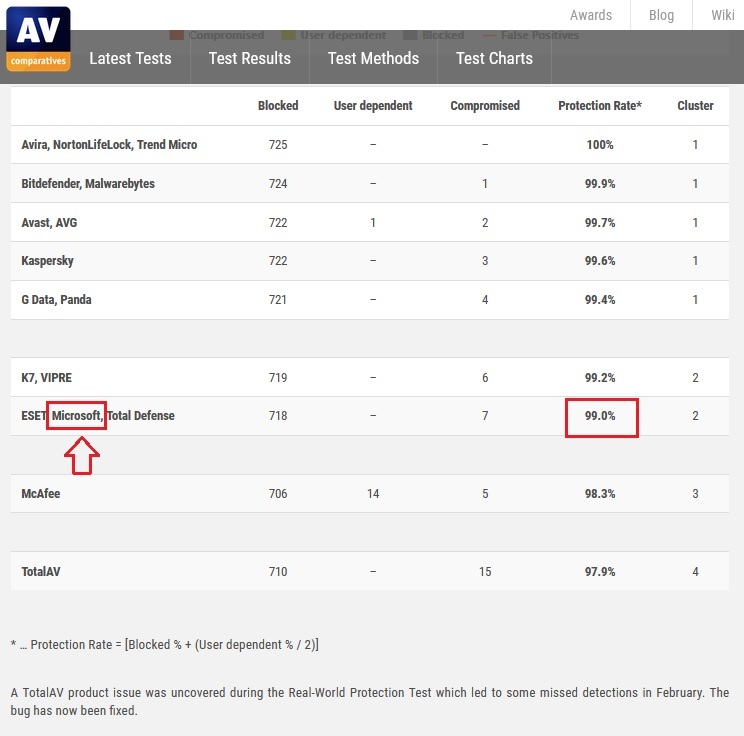744x736 pixels.
Task: Click the Cluster column header
Action: [695, 106]
